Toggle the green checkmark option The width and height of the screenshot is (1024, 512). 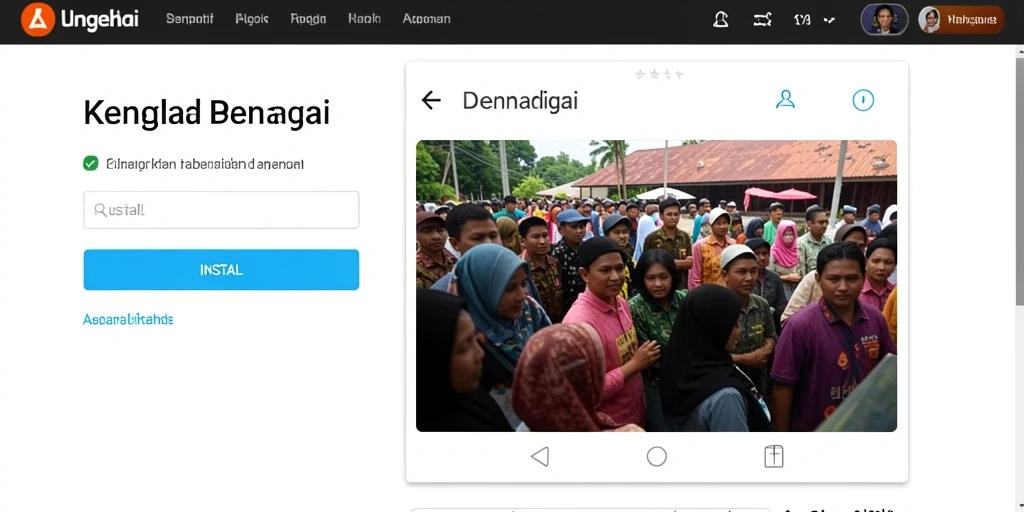[91, 163]
